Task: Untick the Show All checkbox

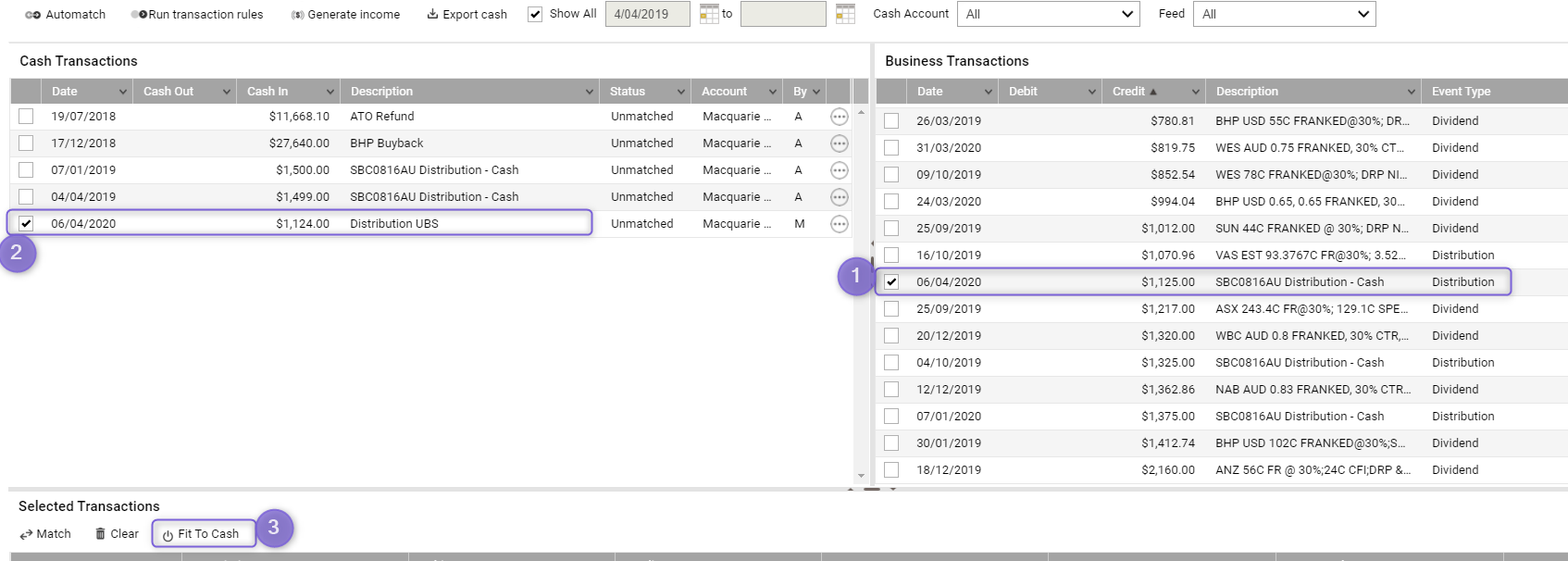Action: (535, 14)
